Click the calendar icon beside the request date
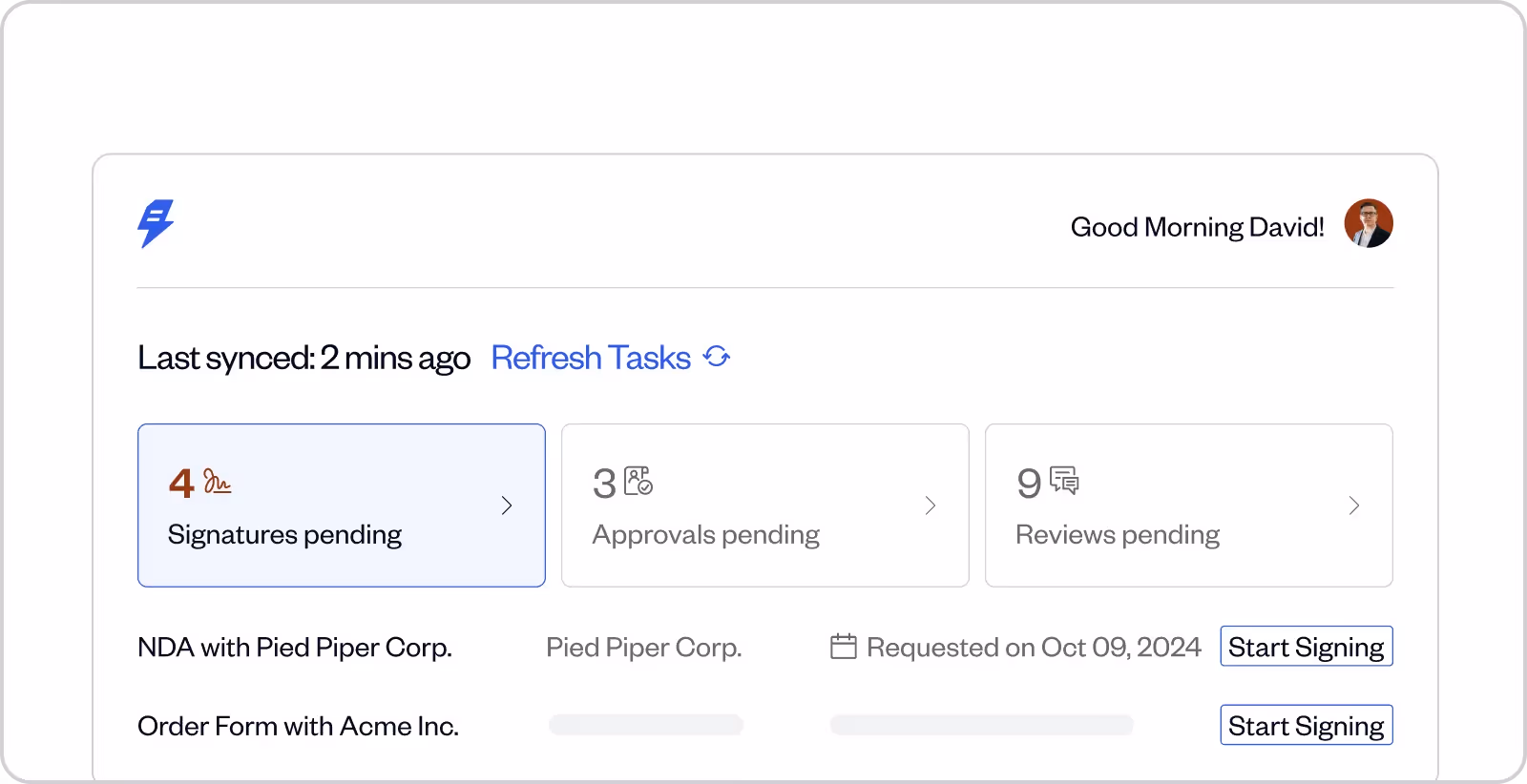Screen dimensions: 1527x784 844,646
